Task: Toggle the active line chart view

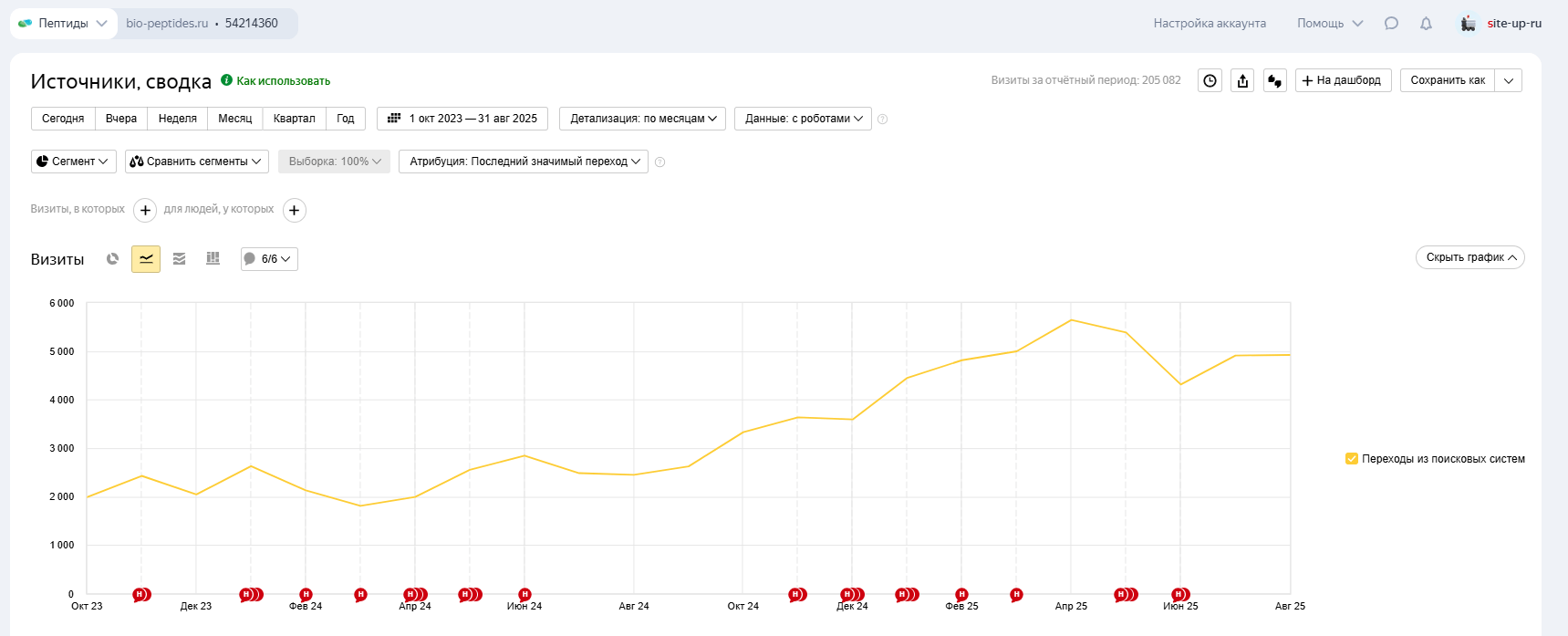Action: 146,259
